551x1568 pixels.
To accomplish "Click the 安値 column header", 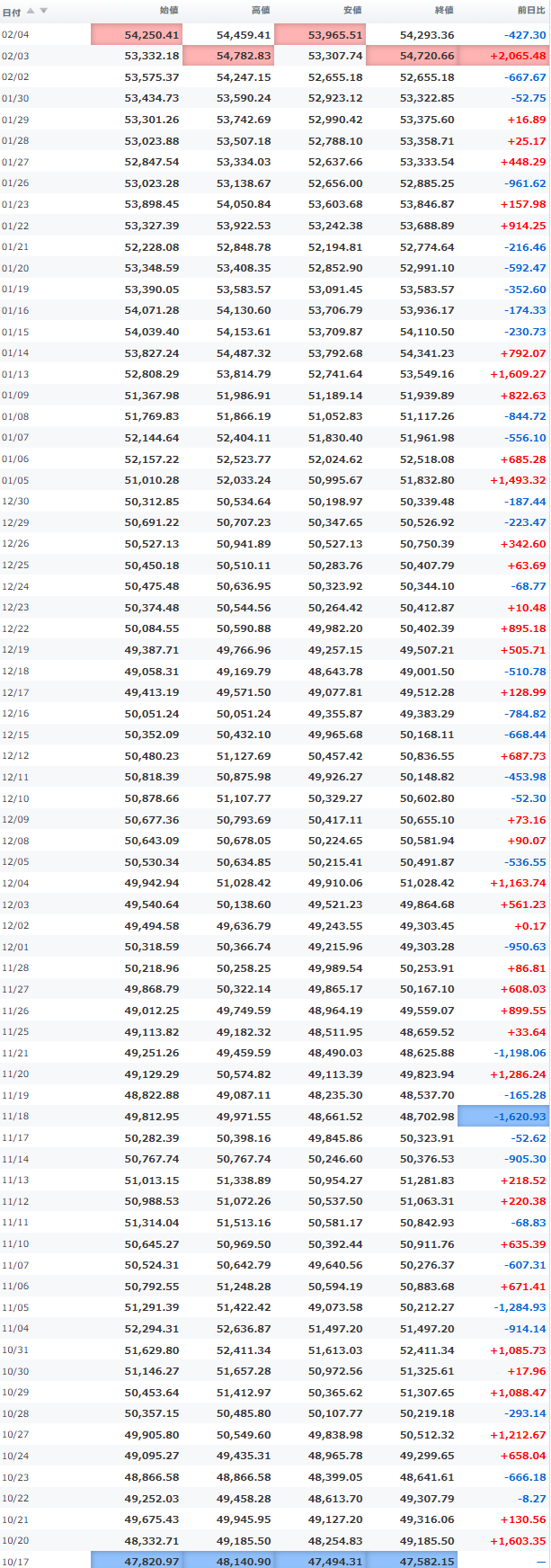I will click(352, 11).
